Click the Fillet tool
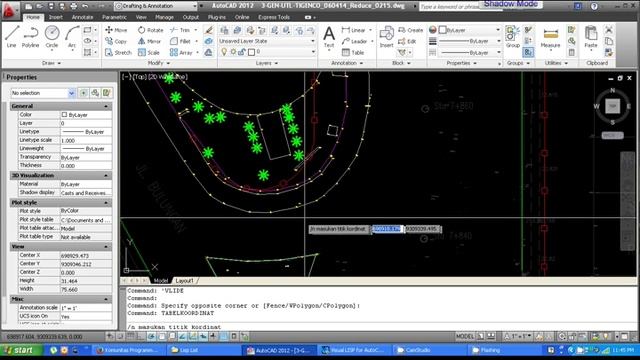The width and height of the screenshot is (640, 360). point(180,41)
